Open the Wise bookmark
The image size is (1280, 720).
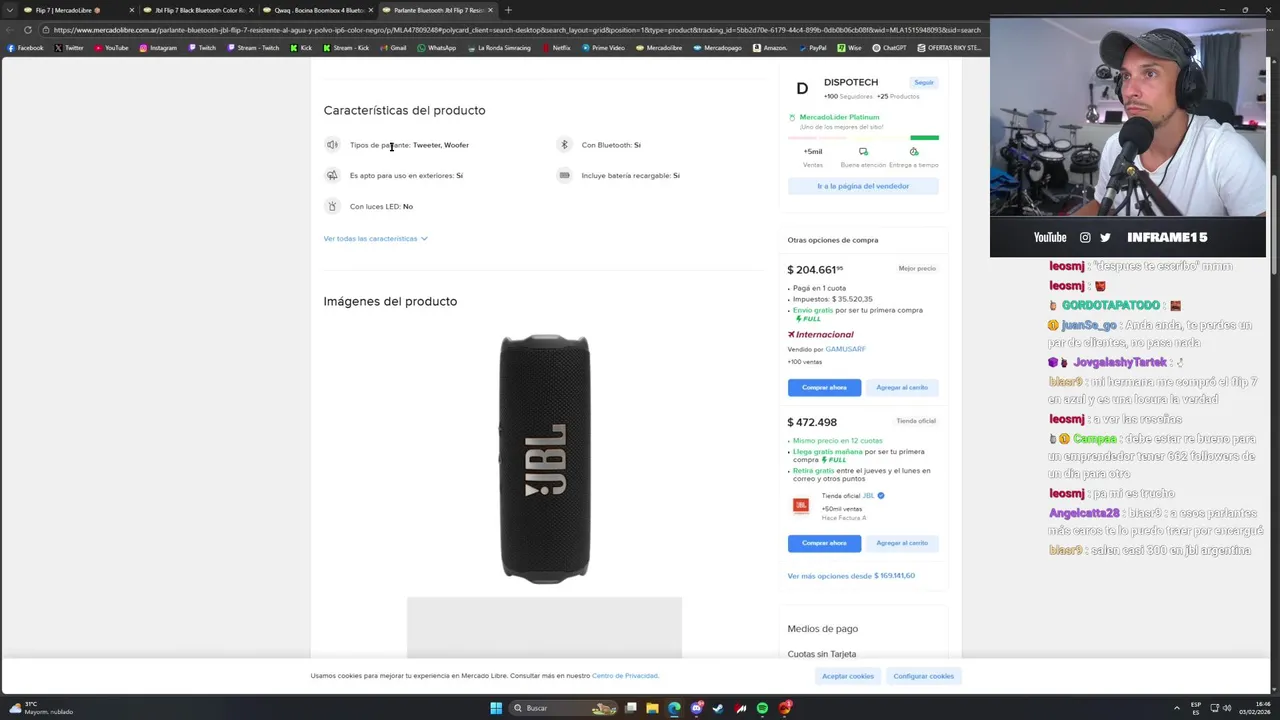coord(850,48)
